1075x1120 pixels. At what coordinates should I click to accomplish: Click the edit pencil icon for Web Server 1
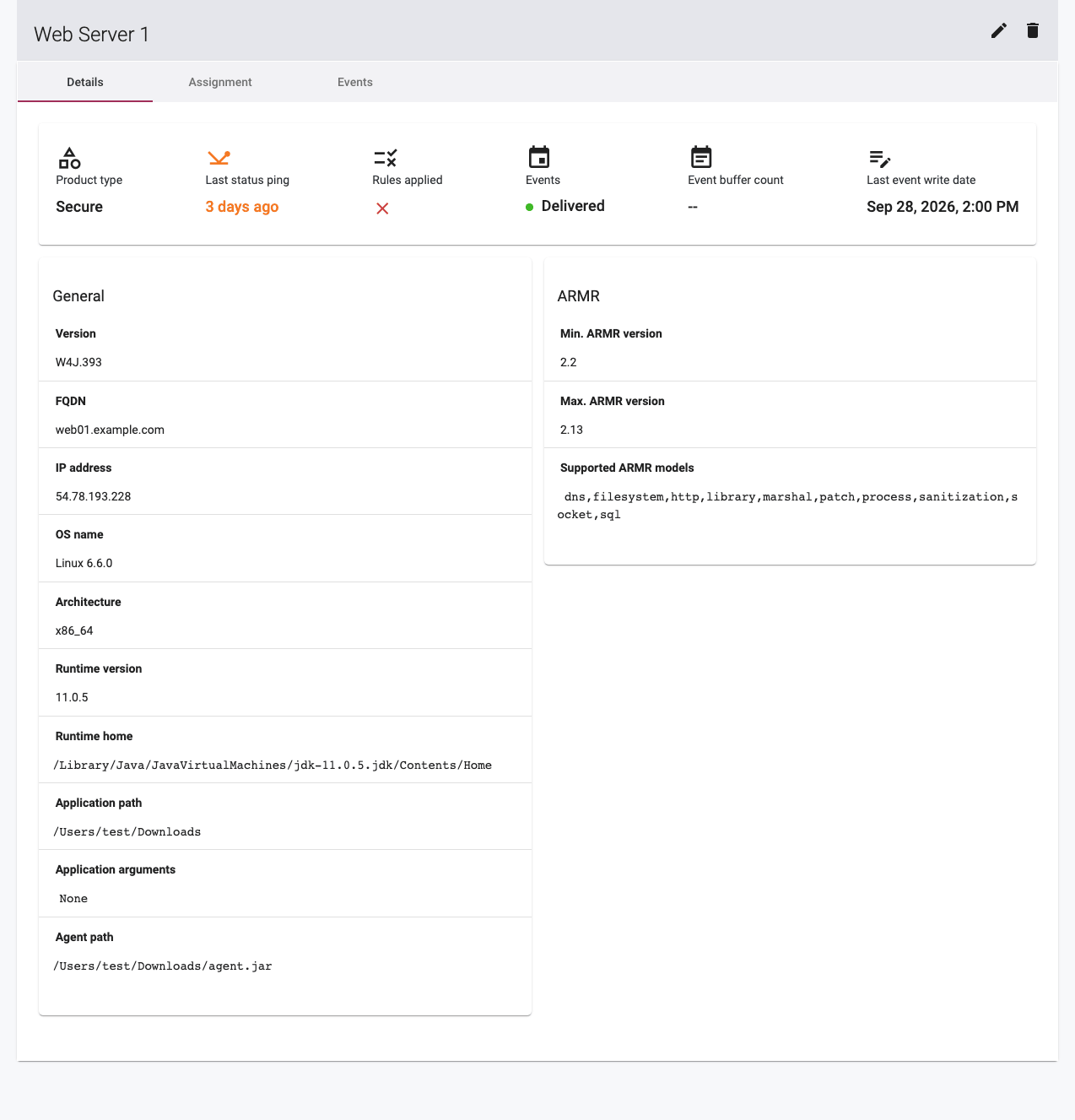click(x=999, y=31)
